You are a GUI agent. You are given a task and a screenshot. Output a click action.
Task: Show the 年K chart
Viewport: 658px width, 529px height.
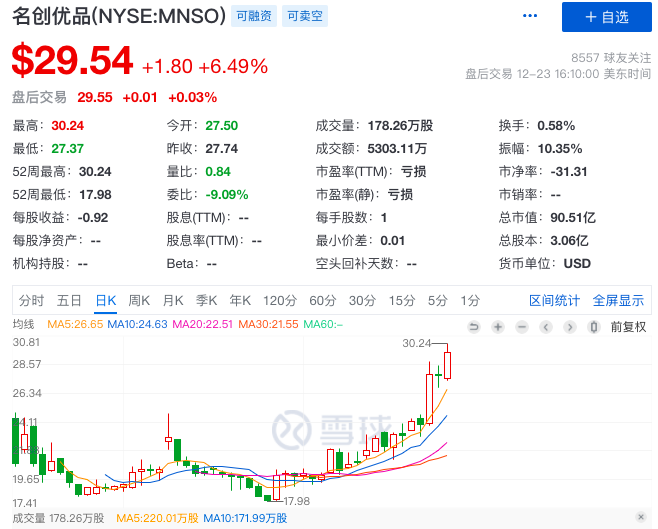pyautogui.click(x=240, y=300)
